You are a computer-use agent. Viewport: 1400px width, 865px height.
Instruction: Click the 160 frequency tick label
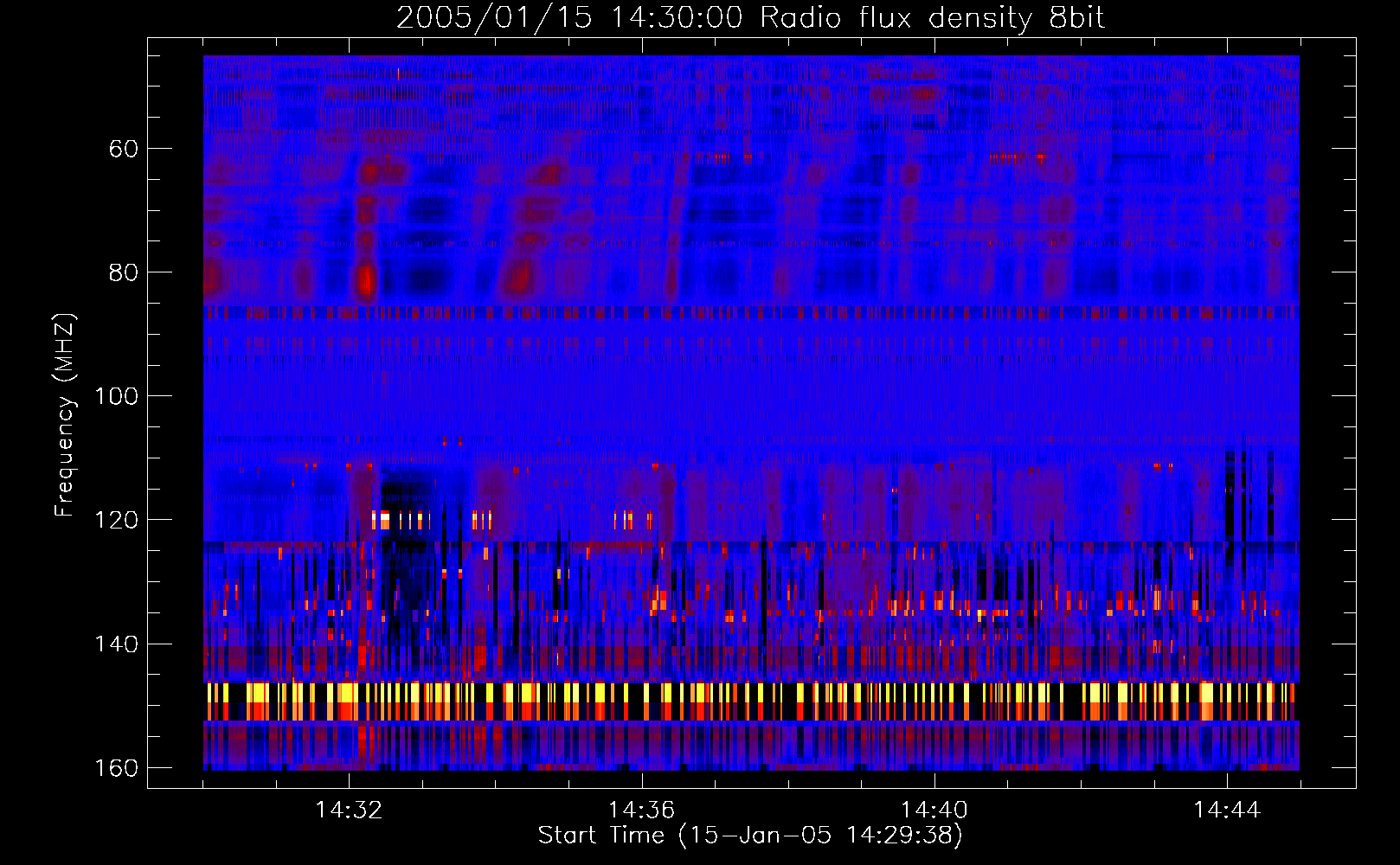(x=116, y=768)
